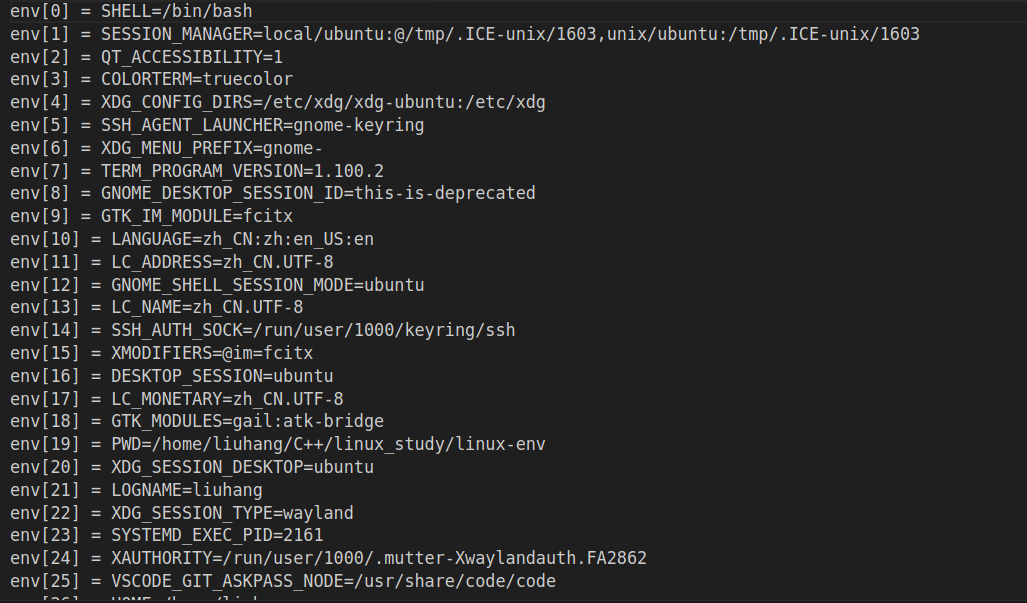The height and width of the screenshot is (603, 1027).
Task: Click the SESSION_MANAGER output line
Action: pos(465,34)
